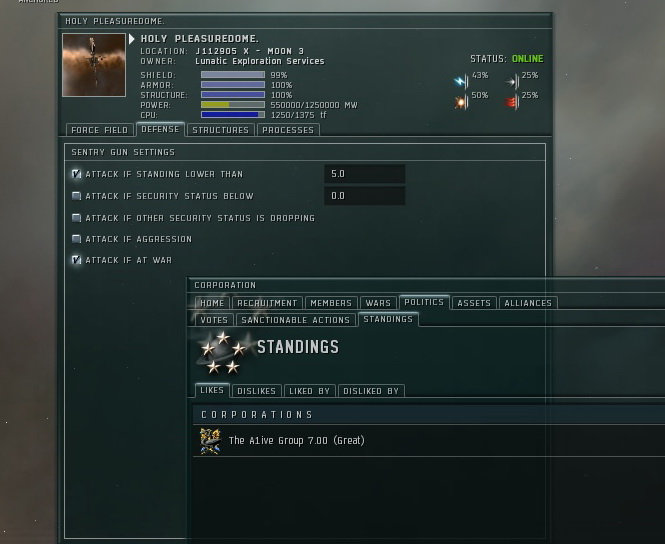Image resolution: width=665 pixels, height=544 pixels.
Task: Tick Attack If Other Security Status Dropping
Action: point(76,218)
